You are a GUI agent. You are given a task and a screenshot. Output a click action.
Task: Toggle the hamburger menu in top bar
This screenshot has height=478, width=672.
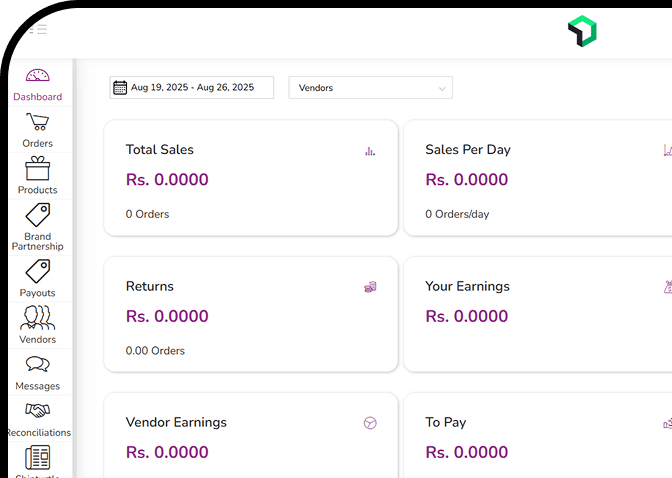[x=38, y=30]
